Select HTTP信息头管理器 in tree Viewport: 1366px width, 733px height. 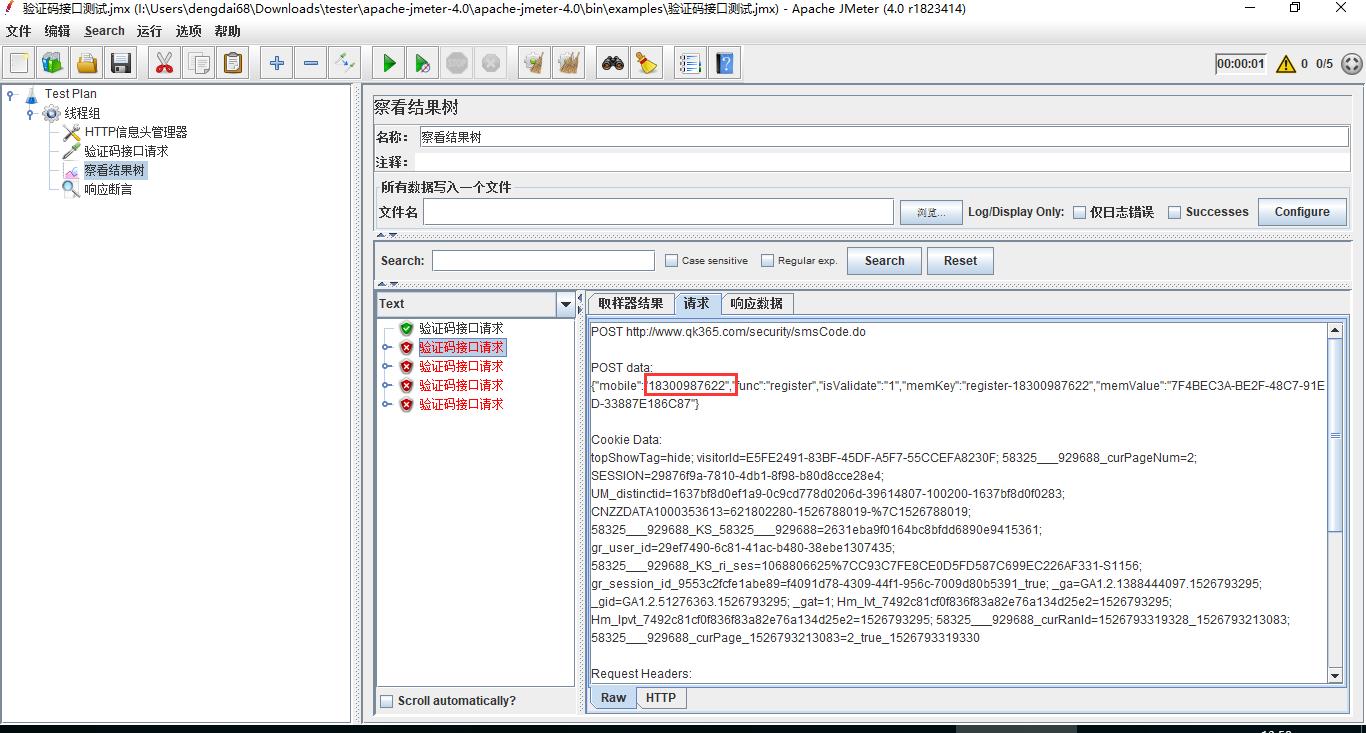pyautogui.click(x=136, y=132)
